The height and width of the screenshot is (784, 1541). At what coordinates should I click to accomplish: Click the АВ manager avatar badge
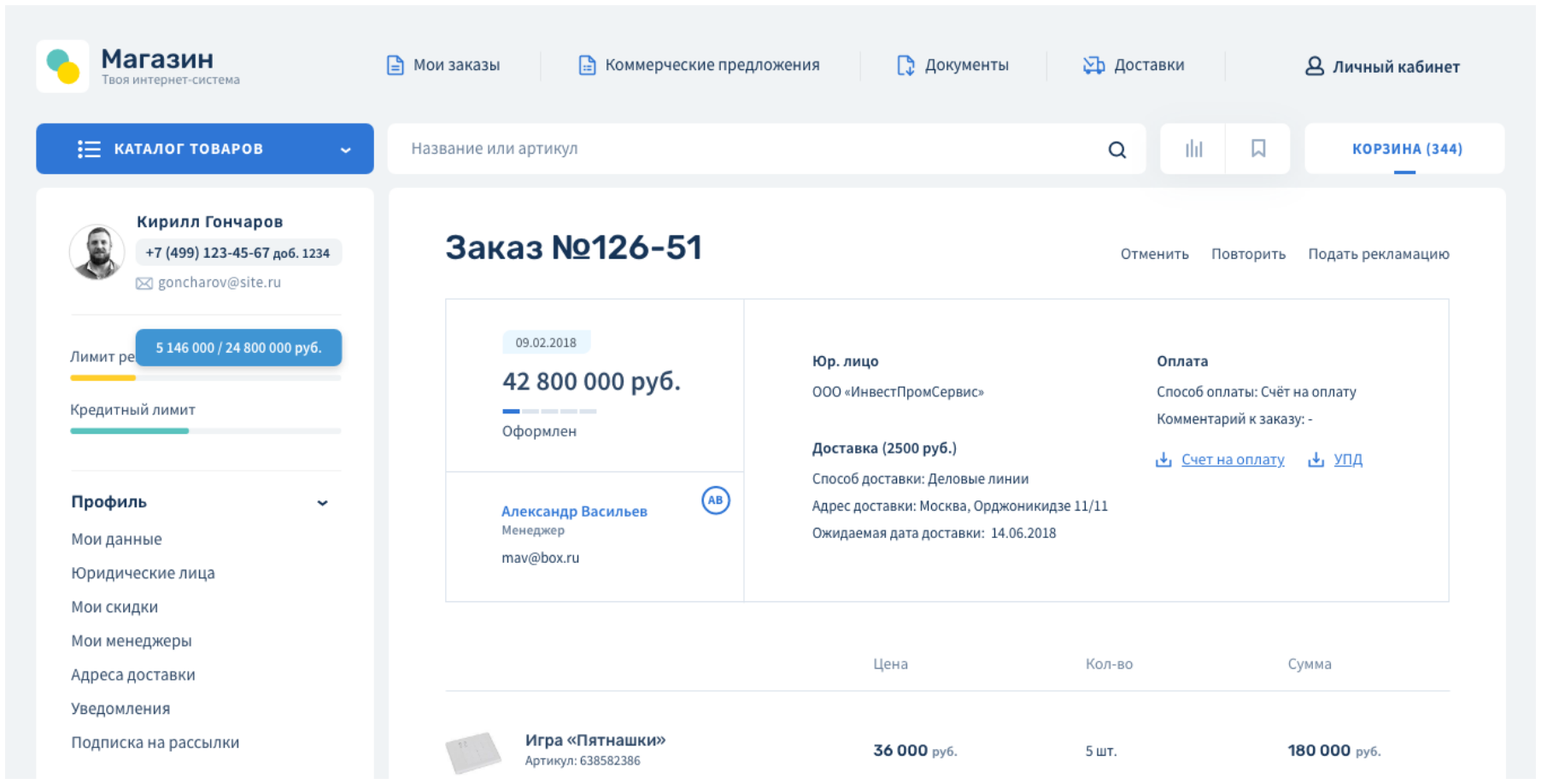click(x=715, y=500)
